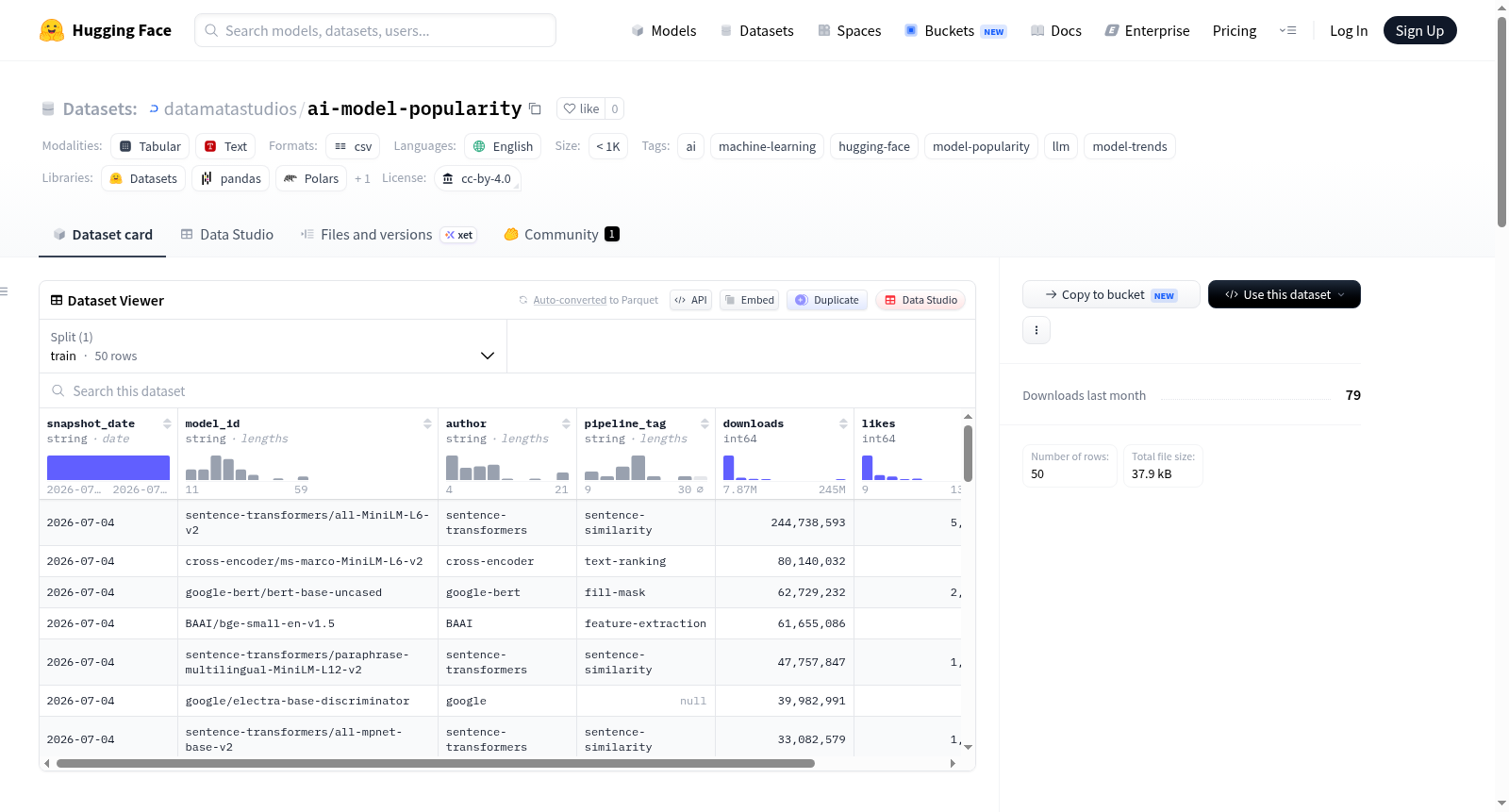Image resolution: width=1509 pixels, height=812 pixels.
Task: Select the model-trends tag
Action: tap(1130, 146)
